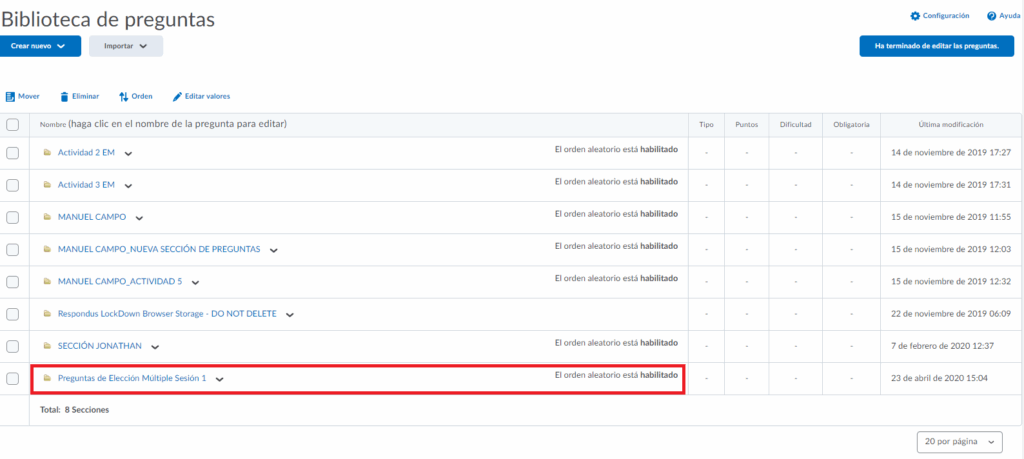Image resolution: width=1024 pixels, height=459 pixels.
Task: Open Respondus LockDown Browser Storage section
Action: pyautogui.click(x=168, y=314)
